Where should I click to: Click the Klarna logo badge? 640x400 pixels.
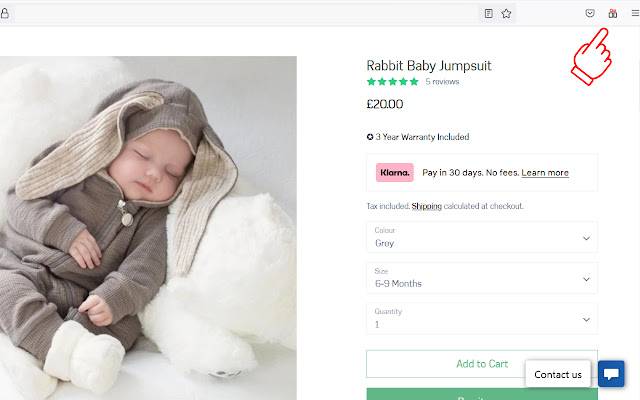coord(395,172)
